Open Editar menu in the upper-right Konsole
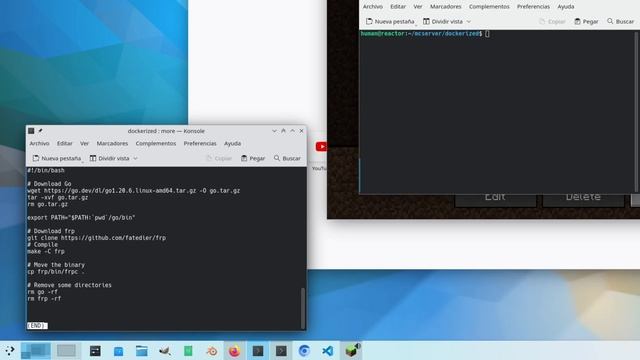This screenshot has height=360, width=640. coord(398,7)
